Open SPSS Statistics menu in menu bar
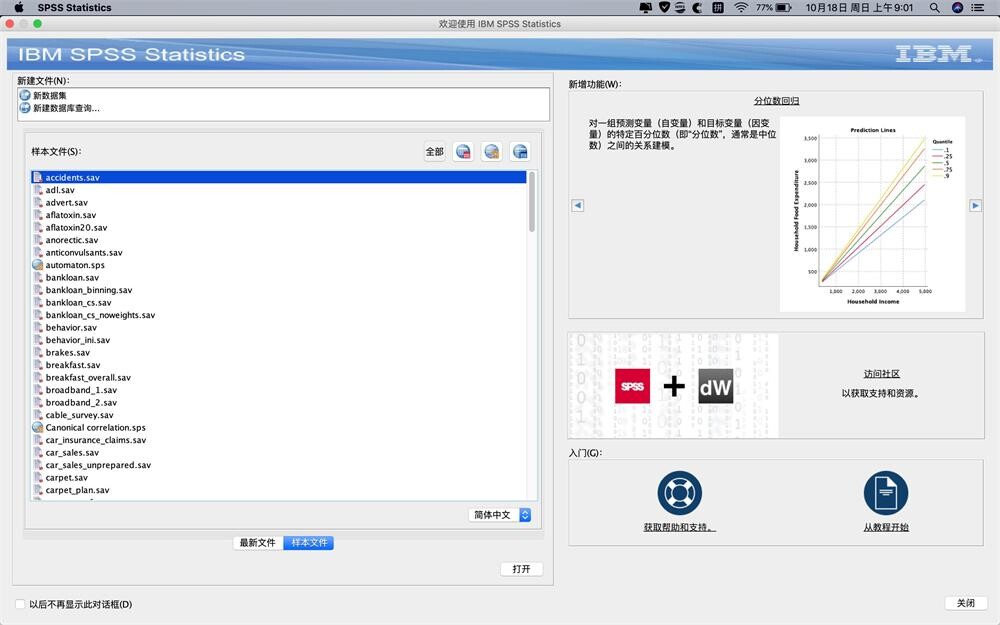The height and width of the screenshot is (625, 1000). (x=74, y=8)
